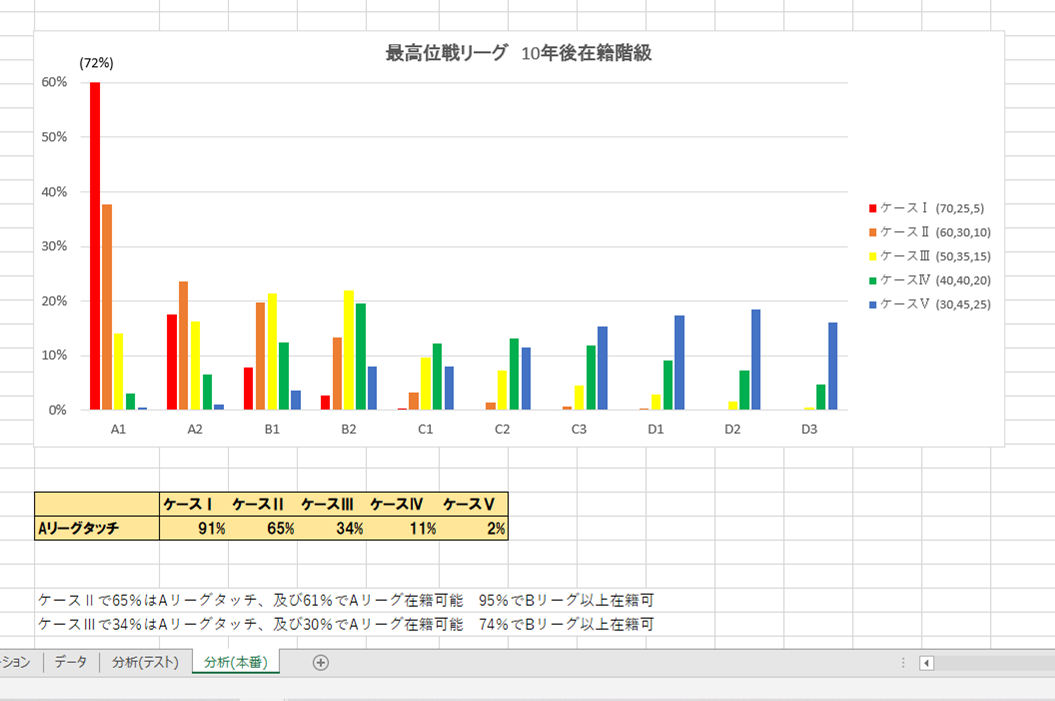Click the D1 axis label
The image size is (1055, 701).
pyautogui.click(x=655, y=429)
